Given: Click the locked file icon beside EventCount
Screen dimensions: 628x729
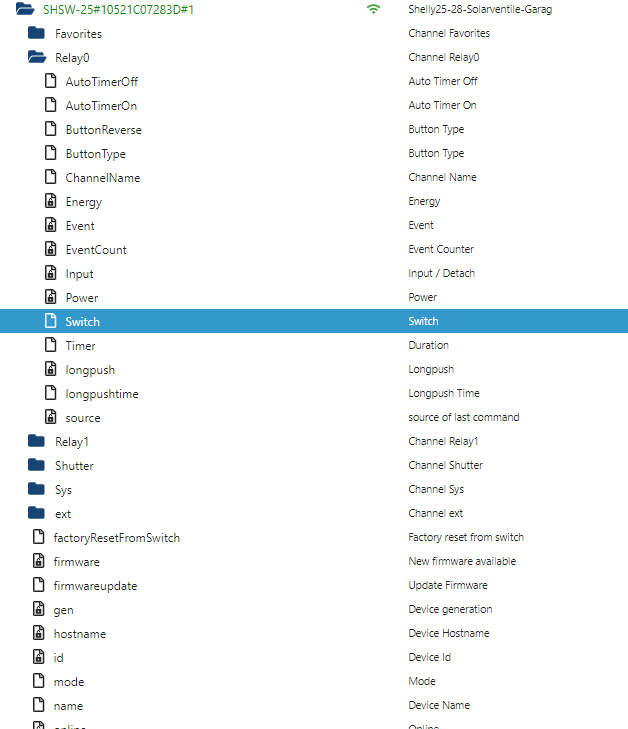Looking at the screenshot, I should coord(51,249).
